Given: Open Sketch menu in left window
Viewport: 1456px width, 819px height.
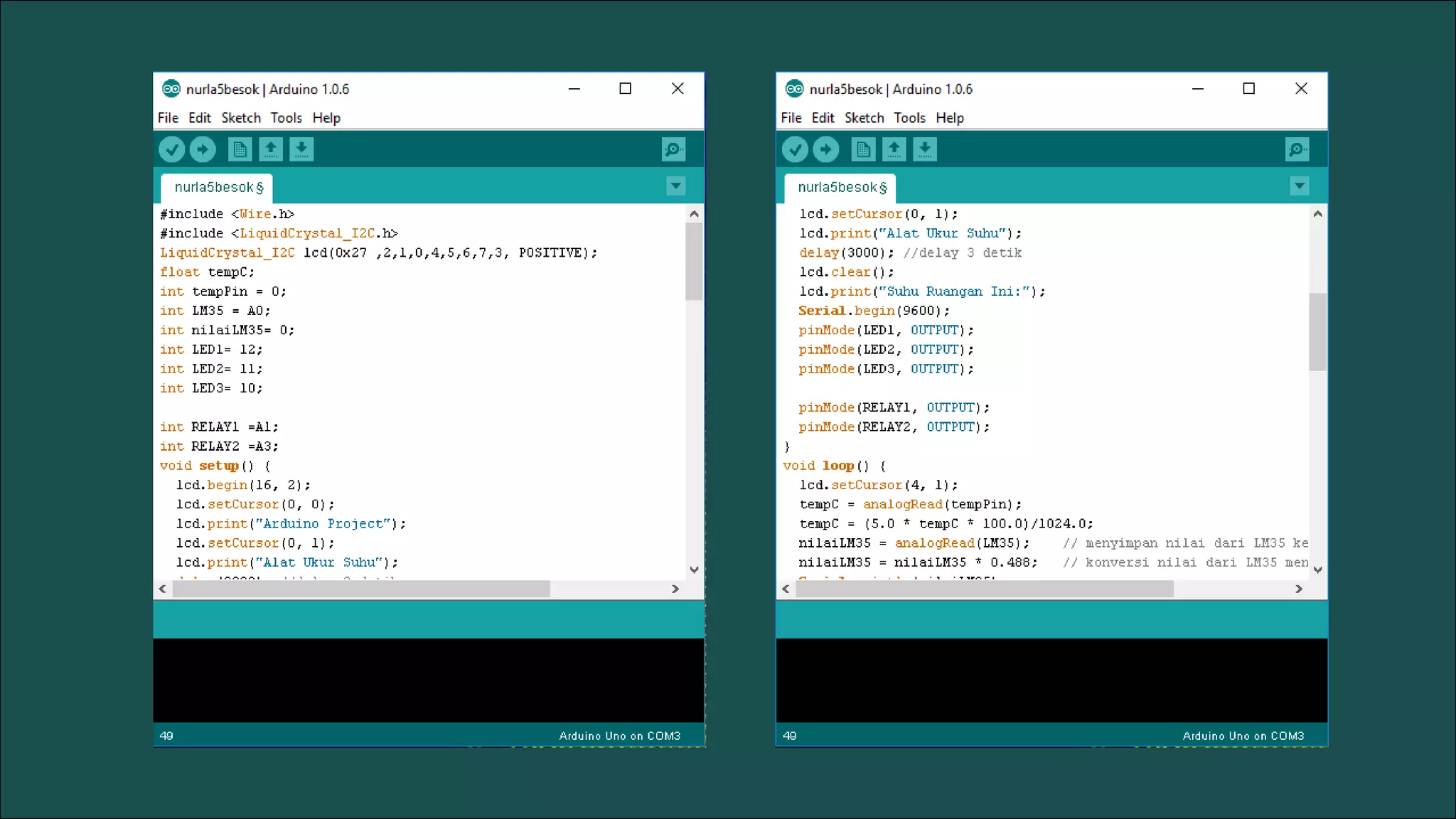Looking at the screenshot, I should coord(240,118).
